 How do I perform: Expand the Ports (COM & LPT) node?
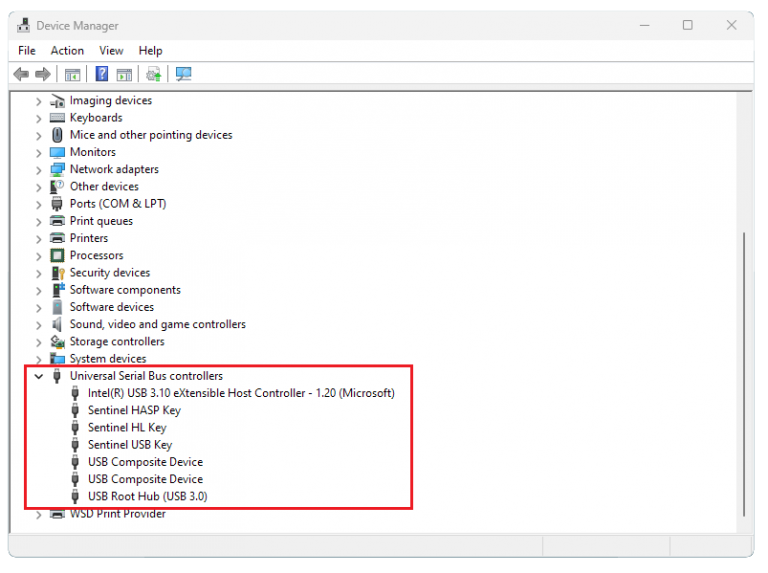pos(39,205)
